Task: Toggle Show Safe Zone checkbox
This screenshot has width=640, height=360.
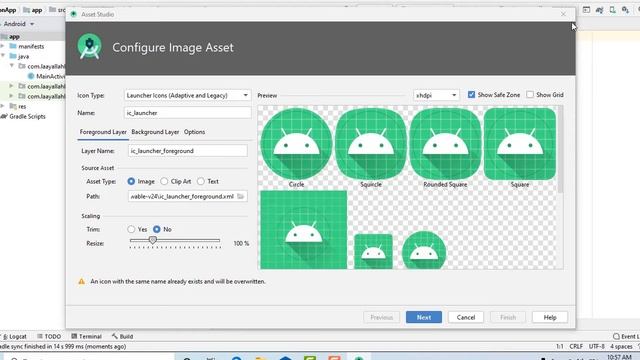Action: pyautogui.click(x=471, y=94)
